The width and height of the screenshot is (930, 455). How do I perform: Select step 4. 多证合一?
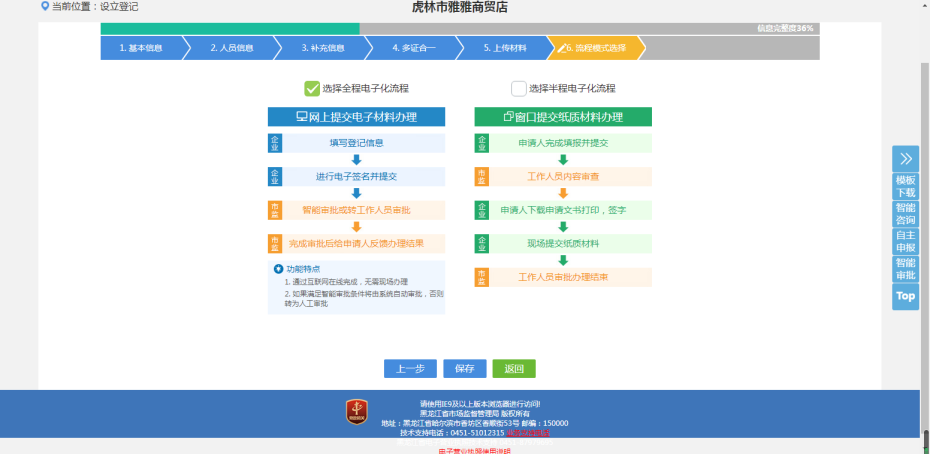tap(413, 48)
